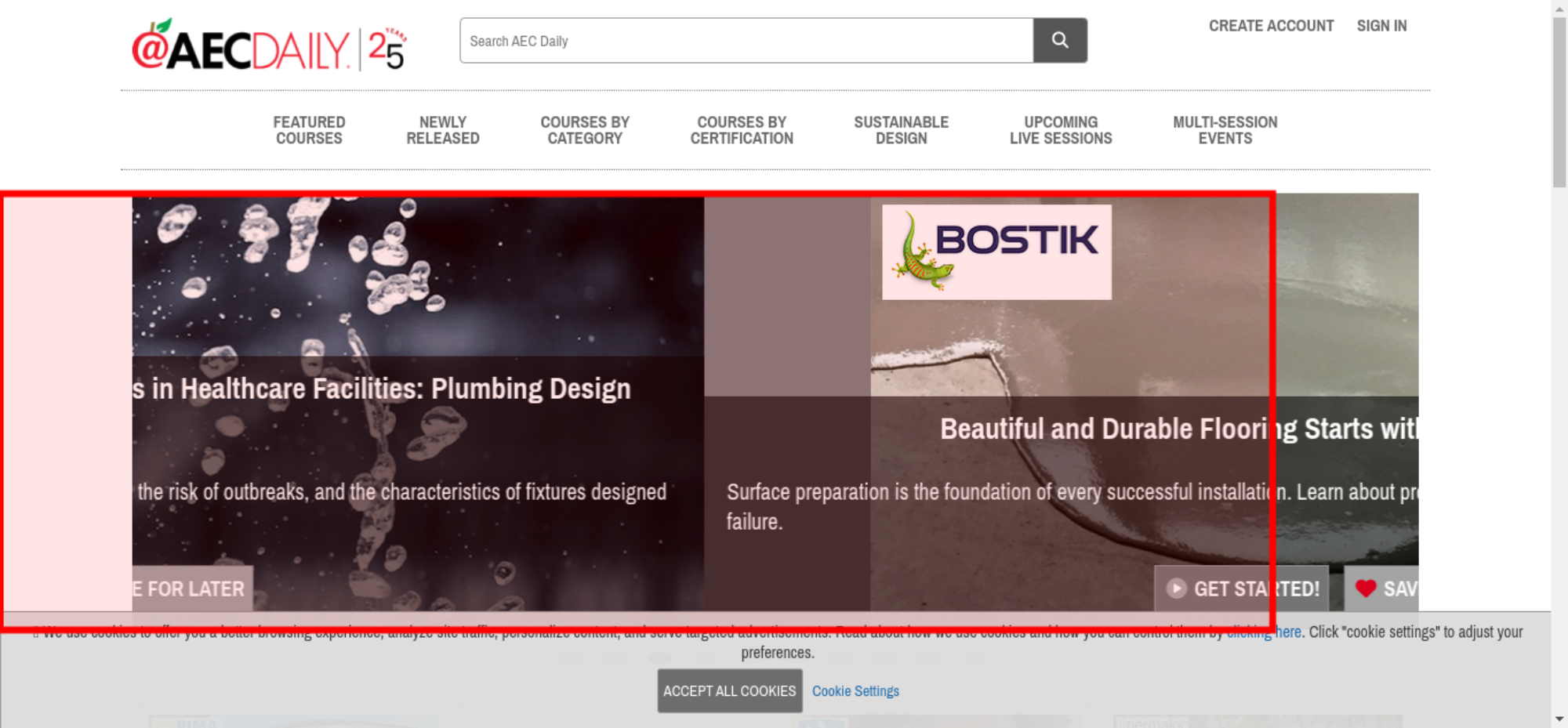Click the search magnifier icon button
Screen dimensions: 1568x728
pyautogui.click(x=1059, y=40)
